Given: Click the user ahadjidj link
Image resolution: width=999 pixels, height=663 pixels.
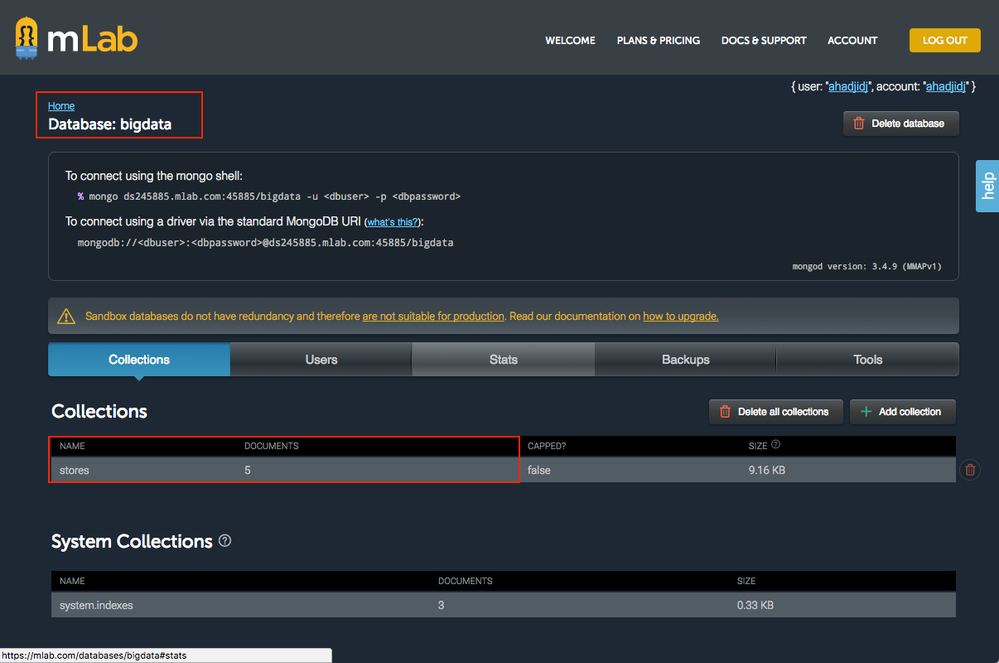Looking at the screenshot, I should click(847, 87).
